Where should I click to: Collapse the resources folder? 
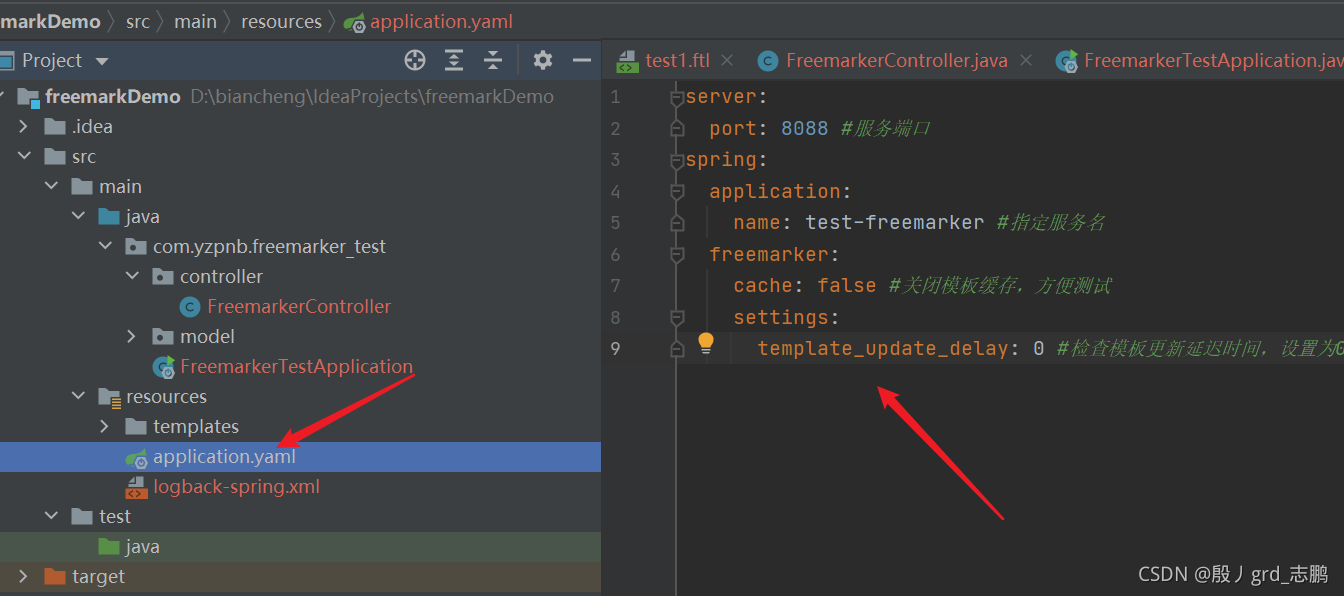coord(78,397)
